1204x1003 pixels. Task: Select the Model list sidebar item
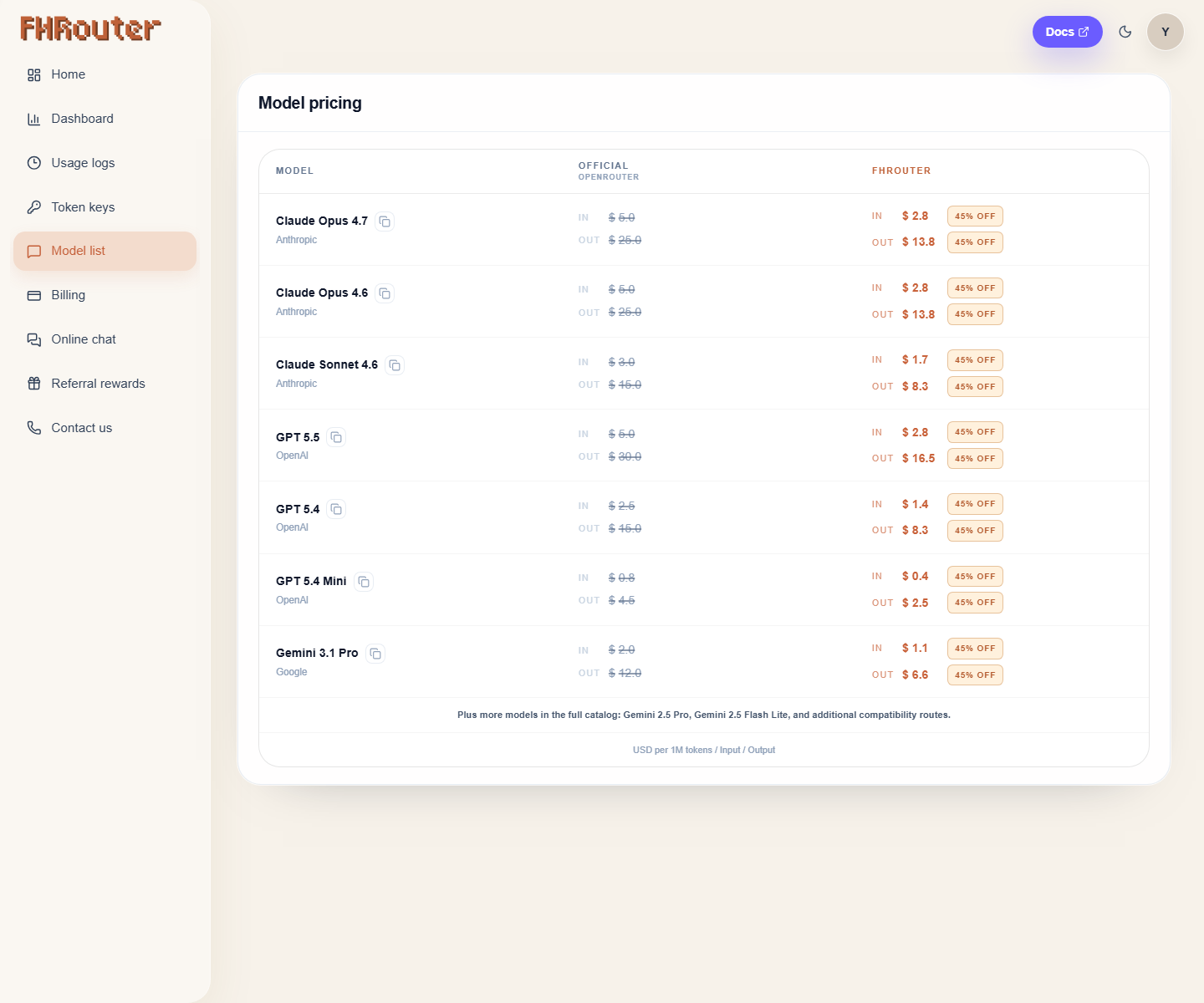(x=105, y=251)
